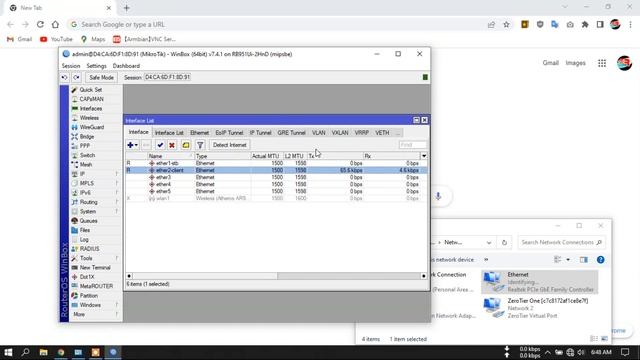Open New Terminal
This screenshot has width=640, height=360.
[x=95, y=268]
